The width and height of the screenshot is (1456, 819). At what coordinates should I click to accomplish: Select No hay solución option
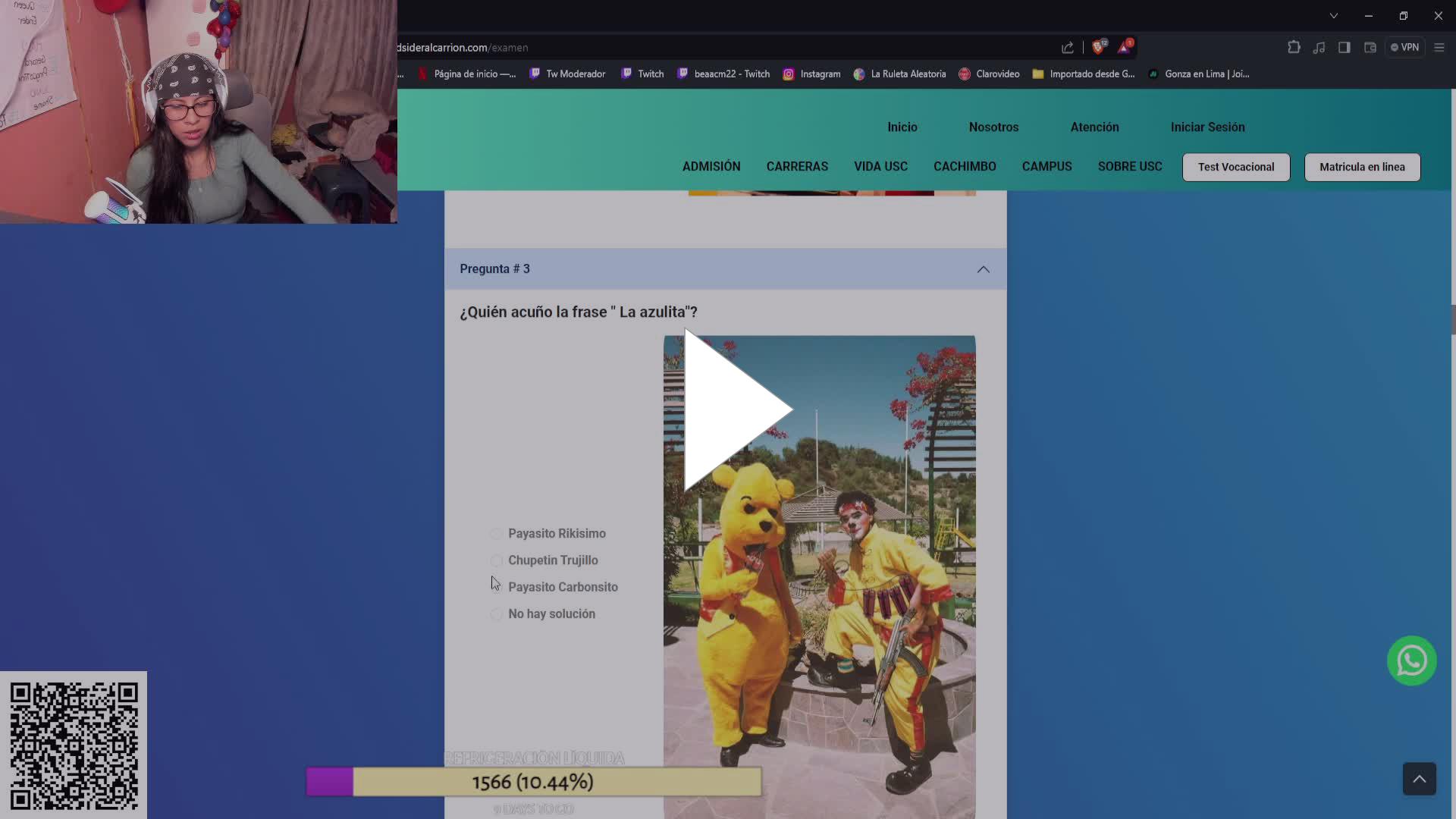coord(496,613)
